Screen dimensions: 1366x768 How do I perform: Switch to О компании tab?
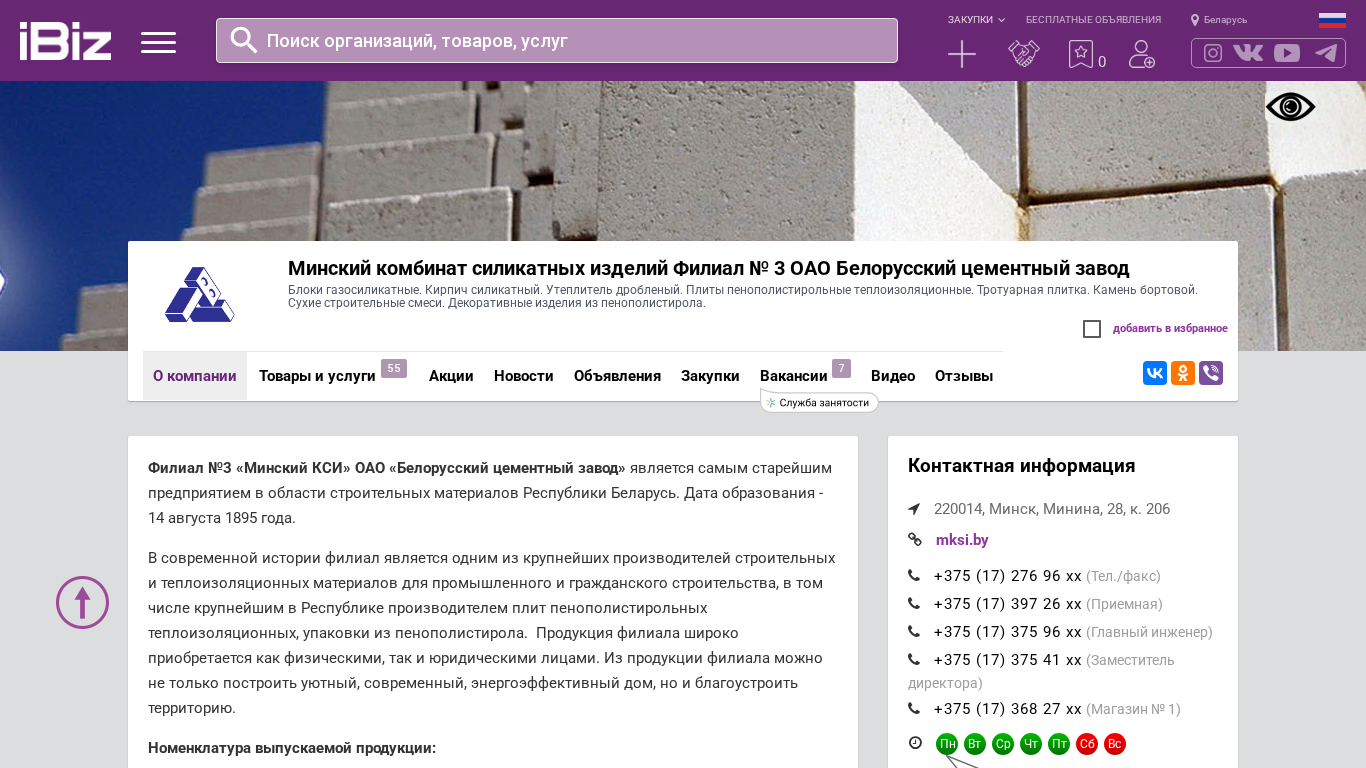(x=195, y=376)
